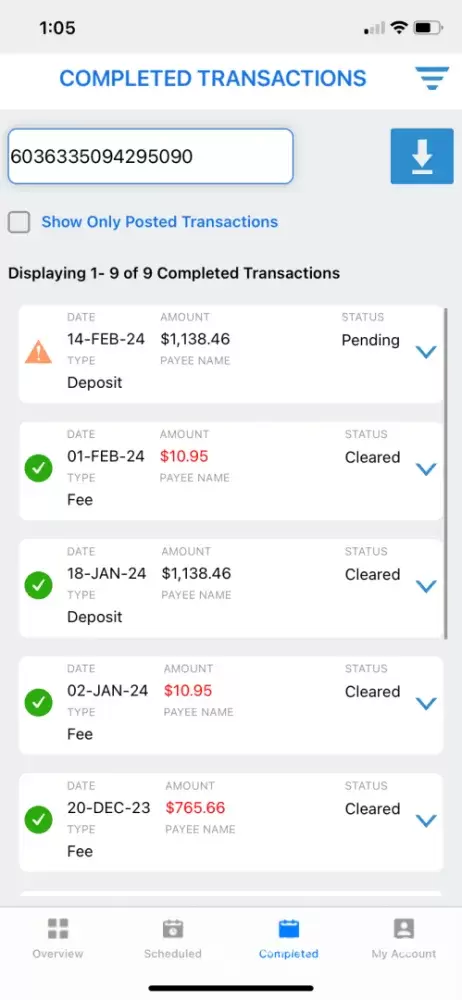Switch to the Overview tab
462x1000 pixels.
(x=58, y=939)
